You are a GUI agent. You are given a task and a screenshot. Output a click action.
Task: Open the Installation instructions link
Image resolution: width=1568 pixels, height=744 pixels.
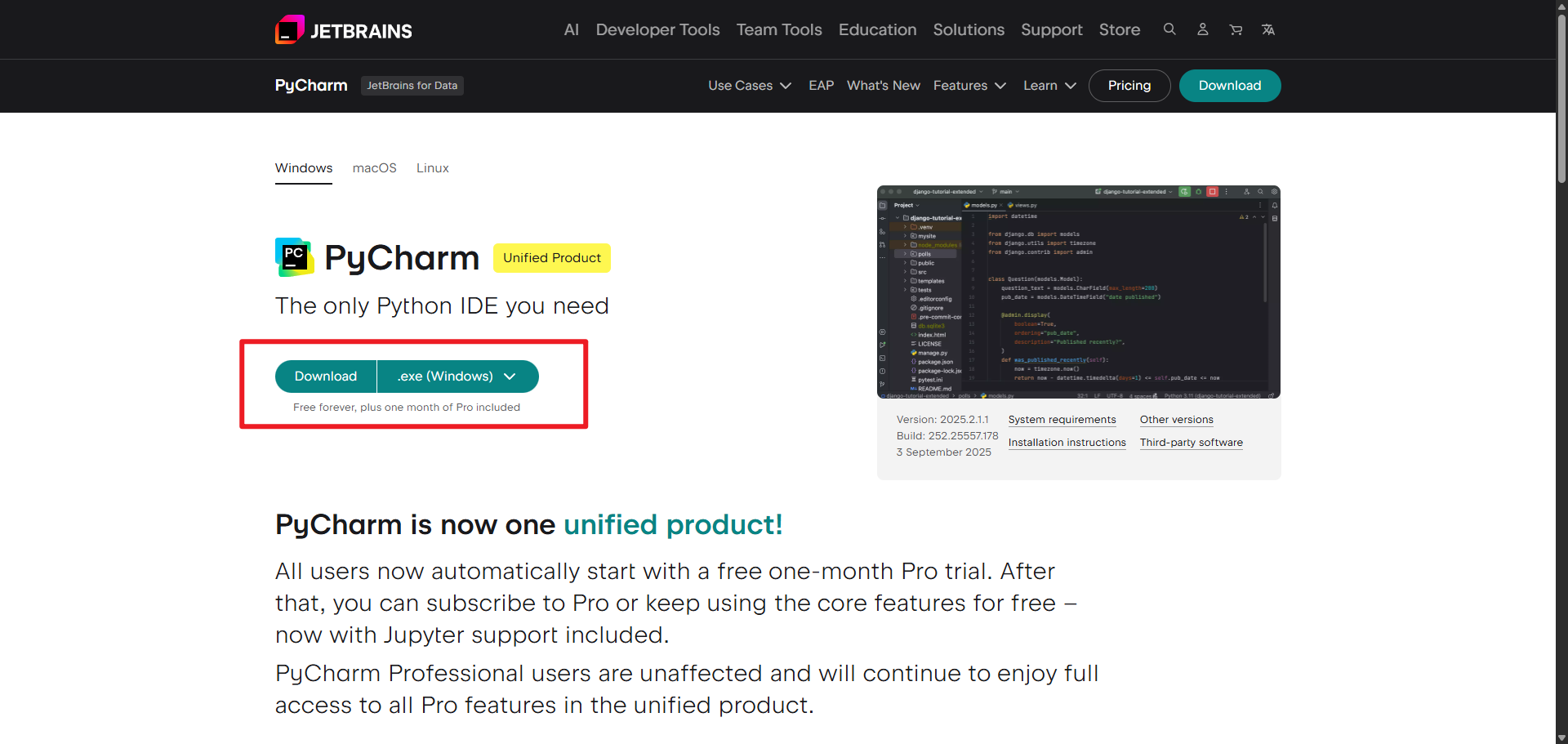pyautogui.click(x=1067, y=443)
